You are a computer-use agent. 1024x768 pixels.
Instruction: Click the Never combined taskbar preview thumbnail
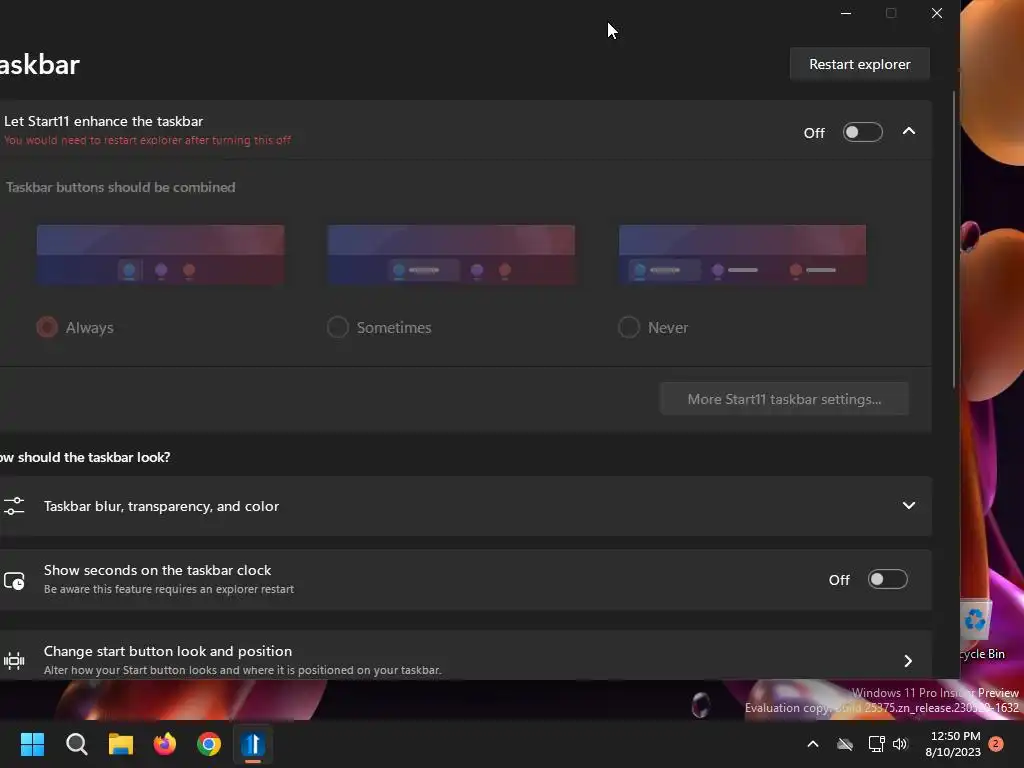[743, 255]
